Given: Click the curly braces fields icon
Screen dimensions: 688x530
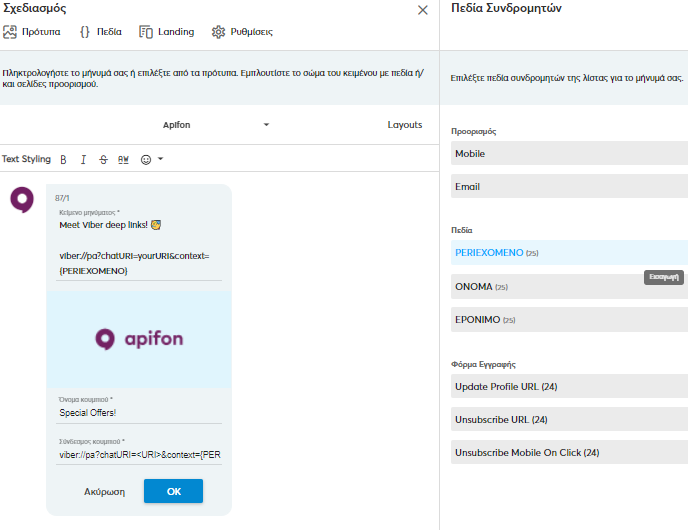Looking at the screenshot, I should 85,32.
